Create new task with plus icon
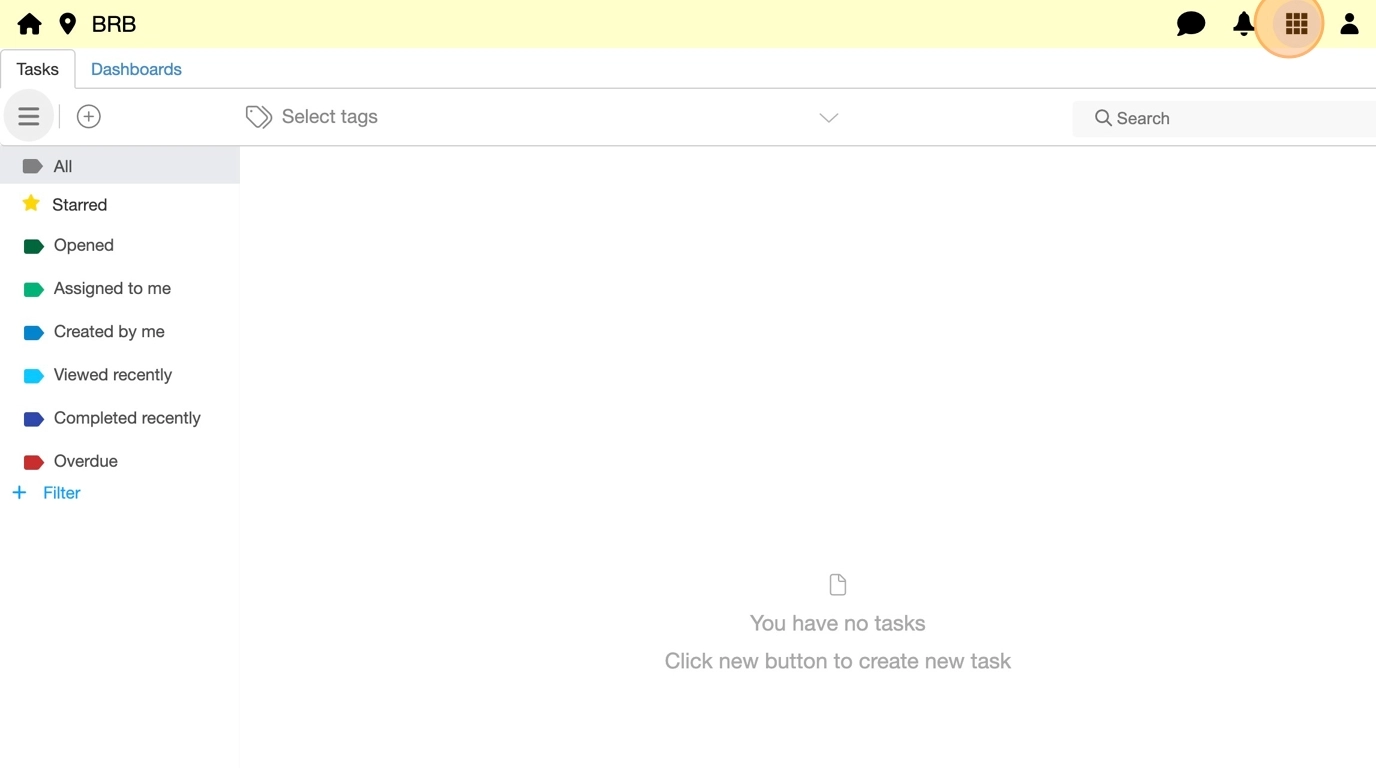This screenshot has height=768, width=1376. pos(89,117)
